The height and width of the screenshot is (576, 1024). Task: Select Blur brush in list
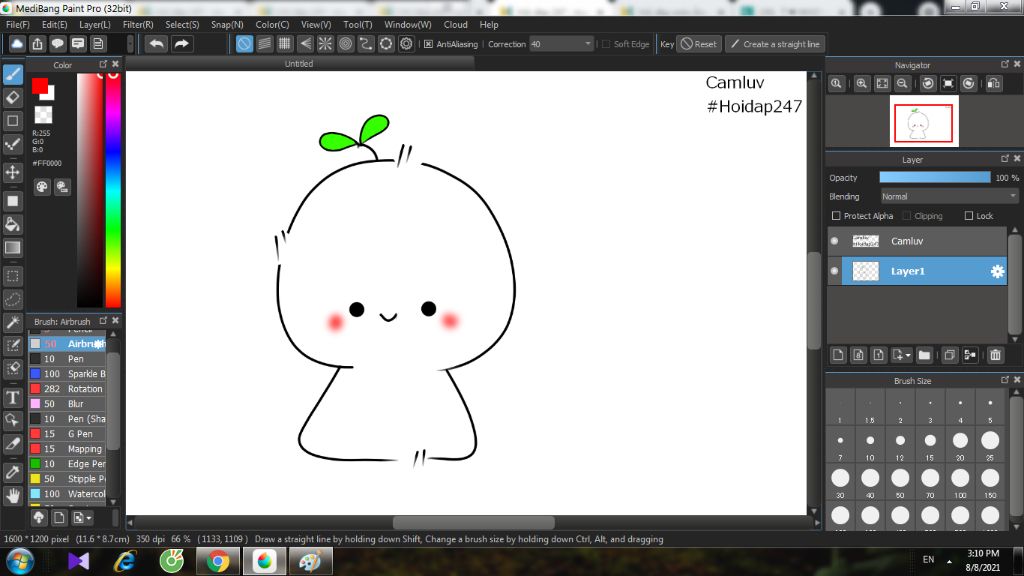pyautogui.click(x=67, y=404)
